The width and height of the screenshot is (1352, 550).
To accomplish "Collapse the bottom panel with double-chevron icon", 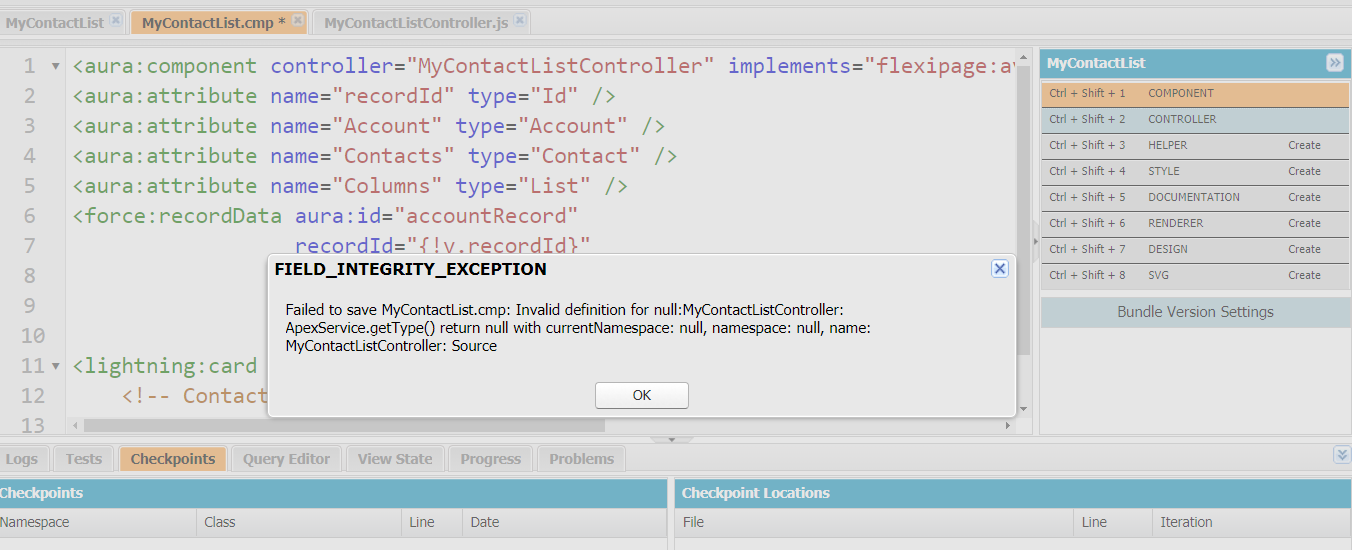I will click(1342, 455).
